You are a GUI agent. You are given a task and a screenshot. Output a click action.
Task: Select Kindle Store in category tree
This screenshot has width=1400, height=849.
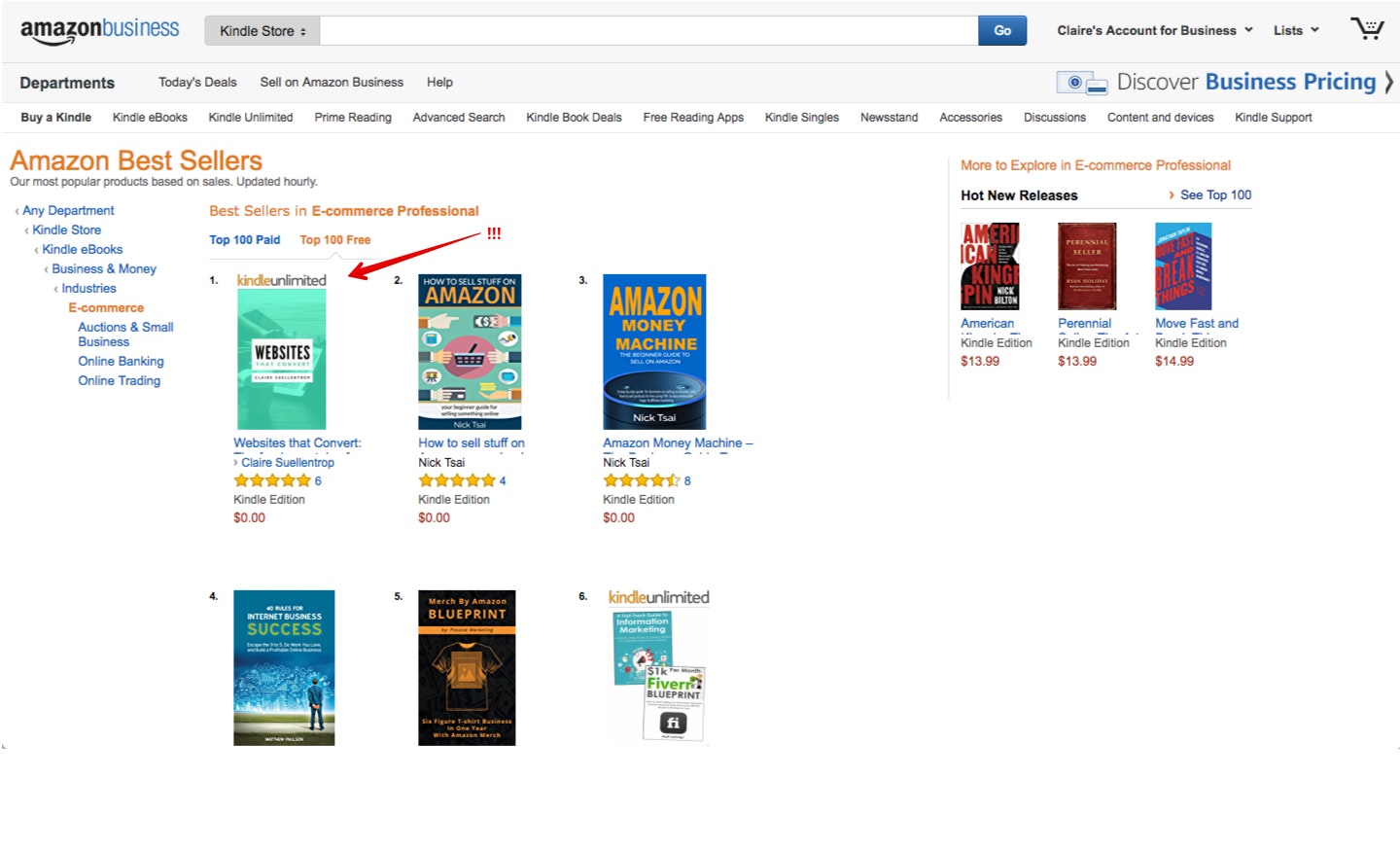[x=66, y=230]
